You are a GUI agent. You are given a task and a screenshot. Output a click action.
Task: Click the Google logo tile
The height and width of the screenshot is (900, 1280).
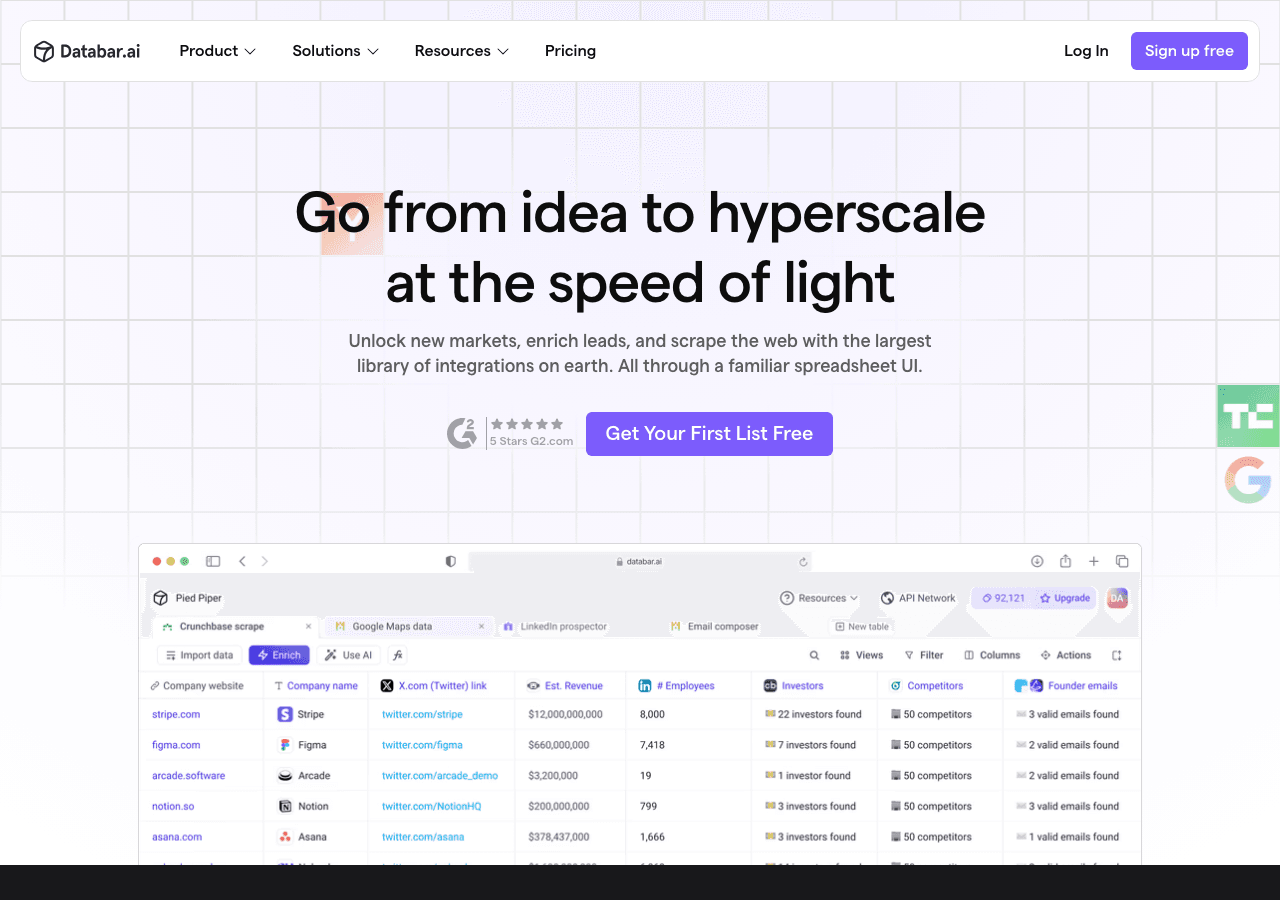[1248, 480]
